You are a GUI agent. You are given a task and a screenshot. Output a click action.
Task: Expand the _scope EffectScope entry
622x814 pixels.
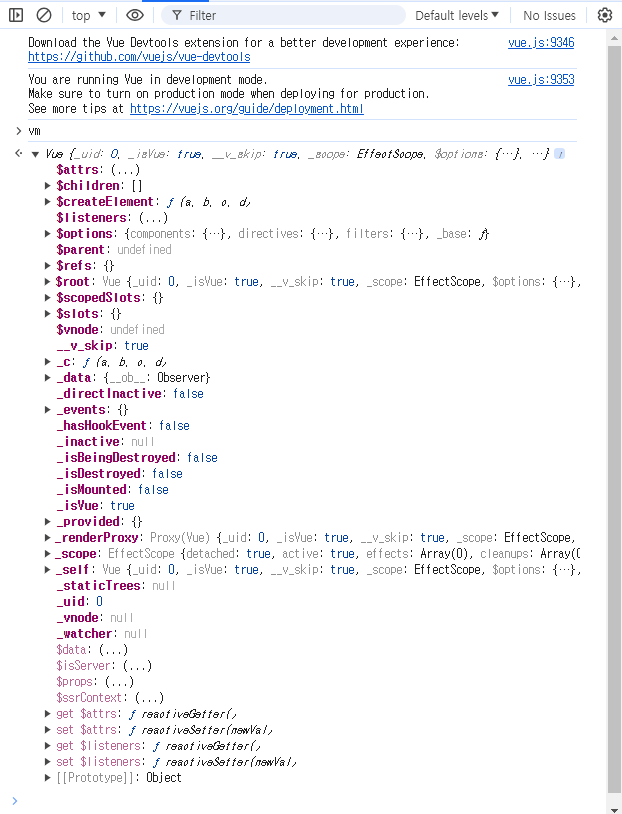47,553
